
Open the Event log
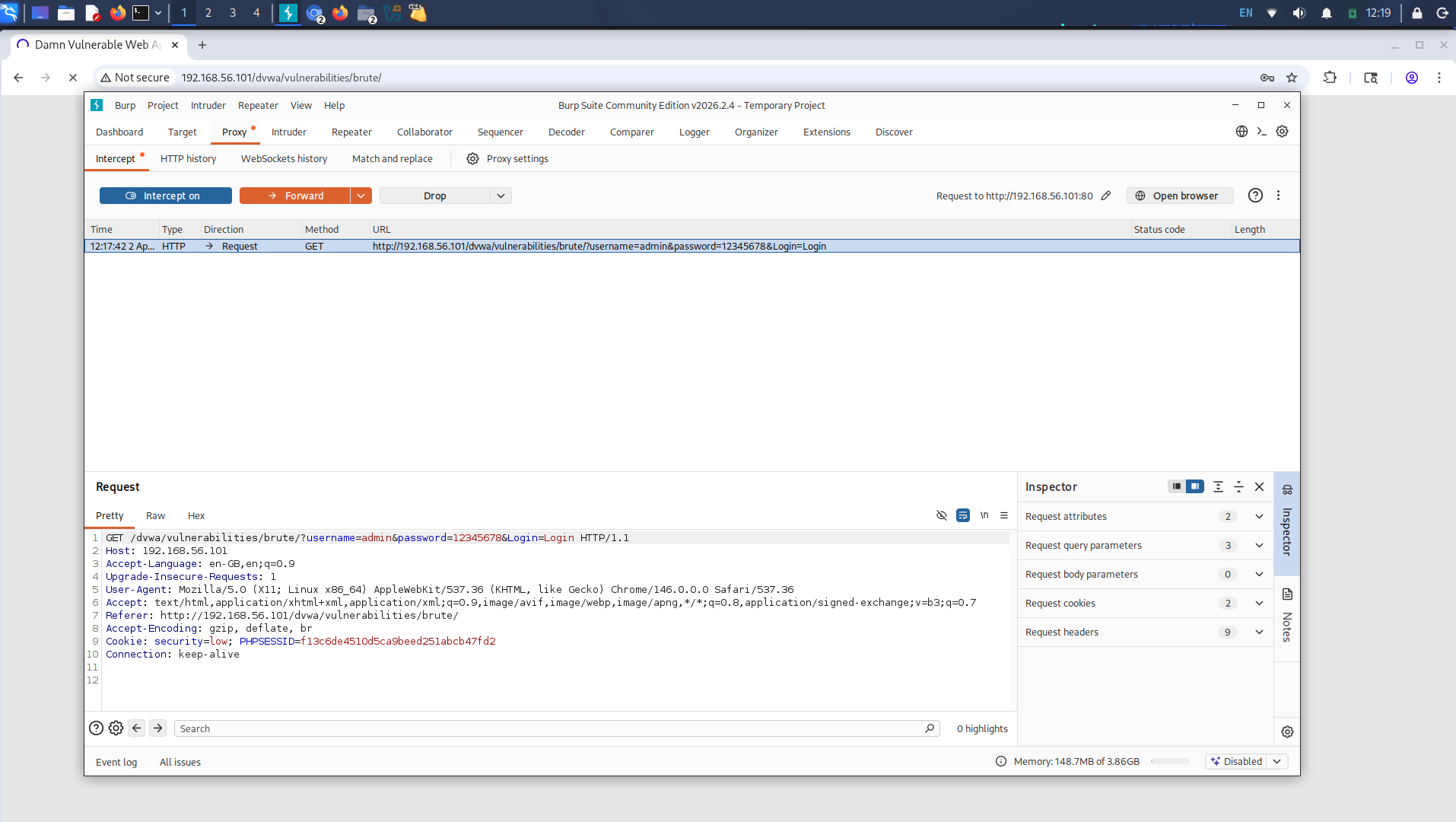pos(116,762)
